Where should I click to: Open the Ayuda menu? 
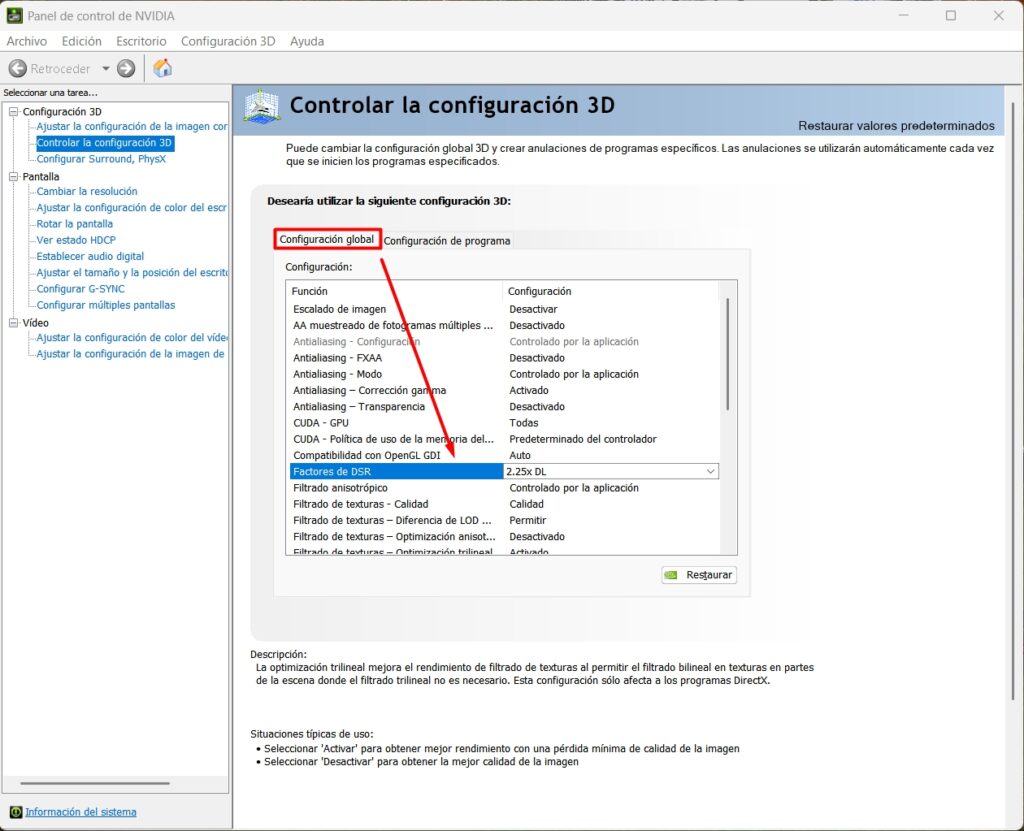point(307,41)
